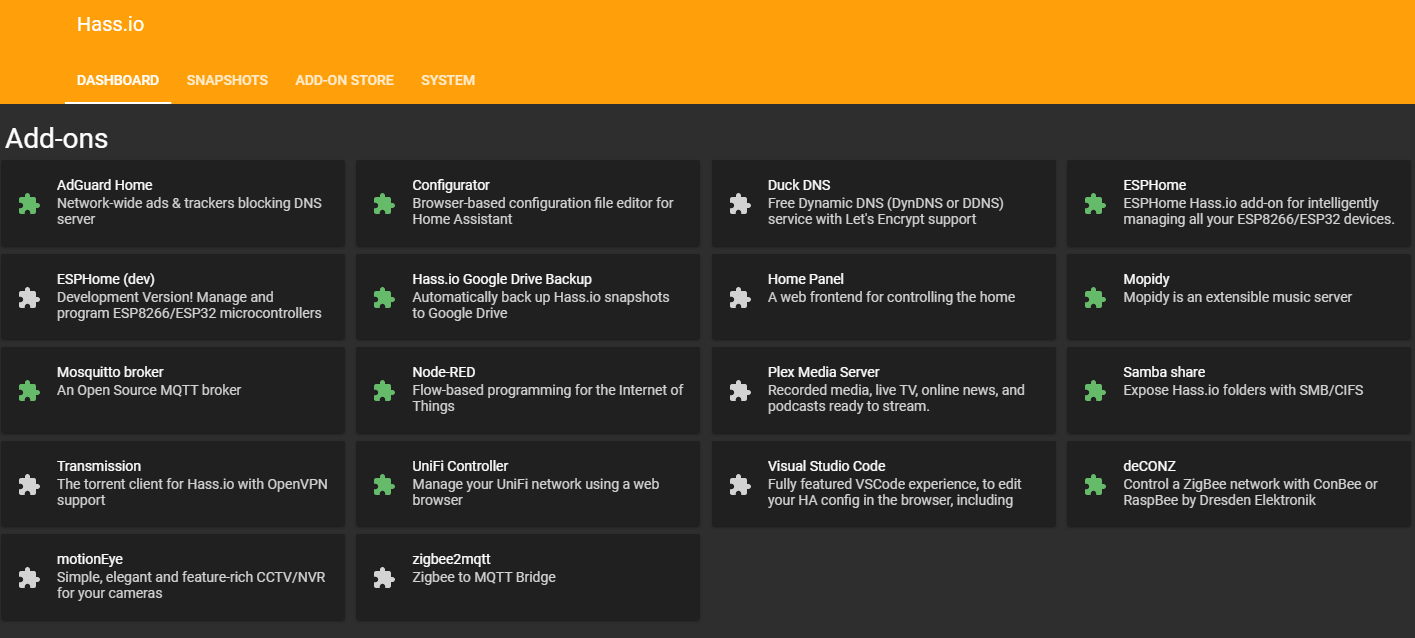This screenshot has width=1415, height=638.
Task: Click the Hass.io header title
Action: 110,24
